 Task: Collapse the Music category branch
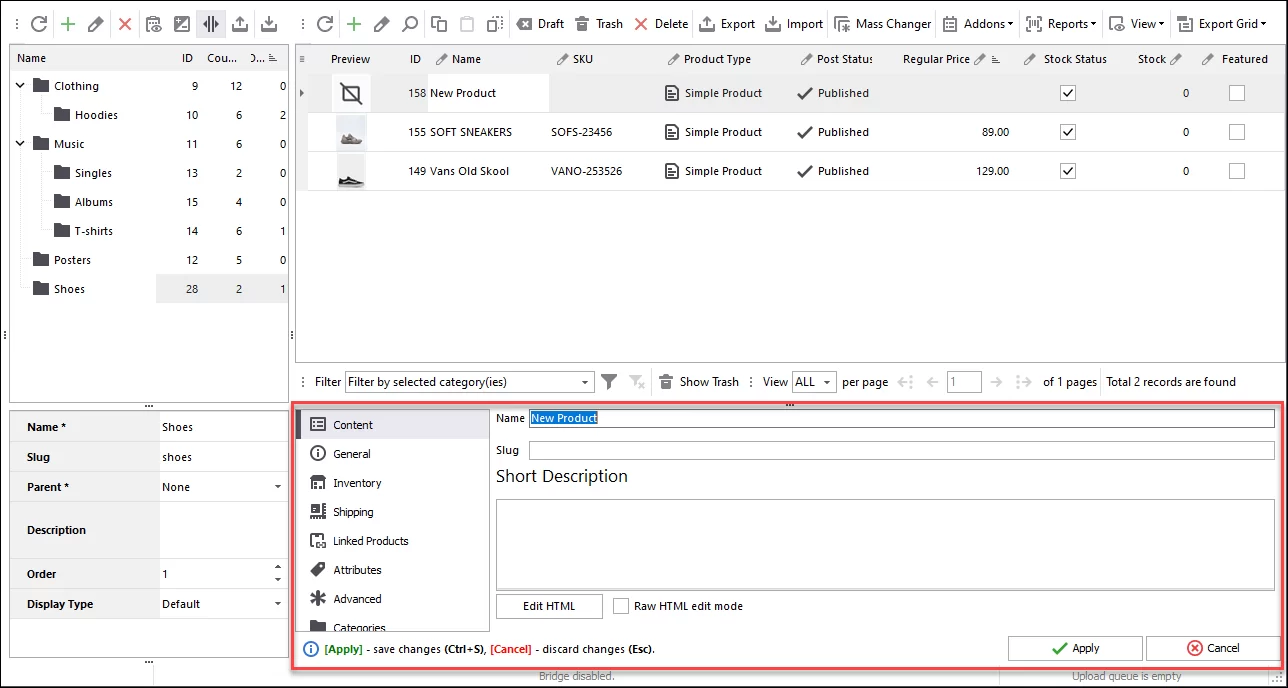[19, 143]
